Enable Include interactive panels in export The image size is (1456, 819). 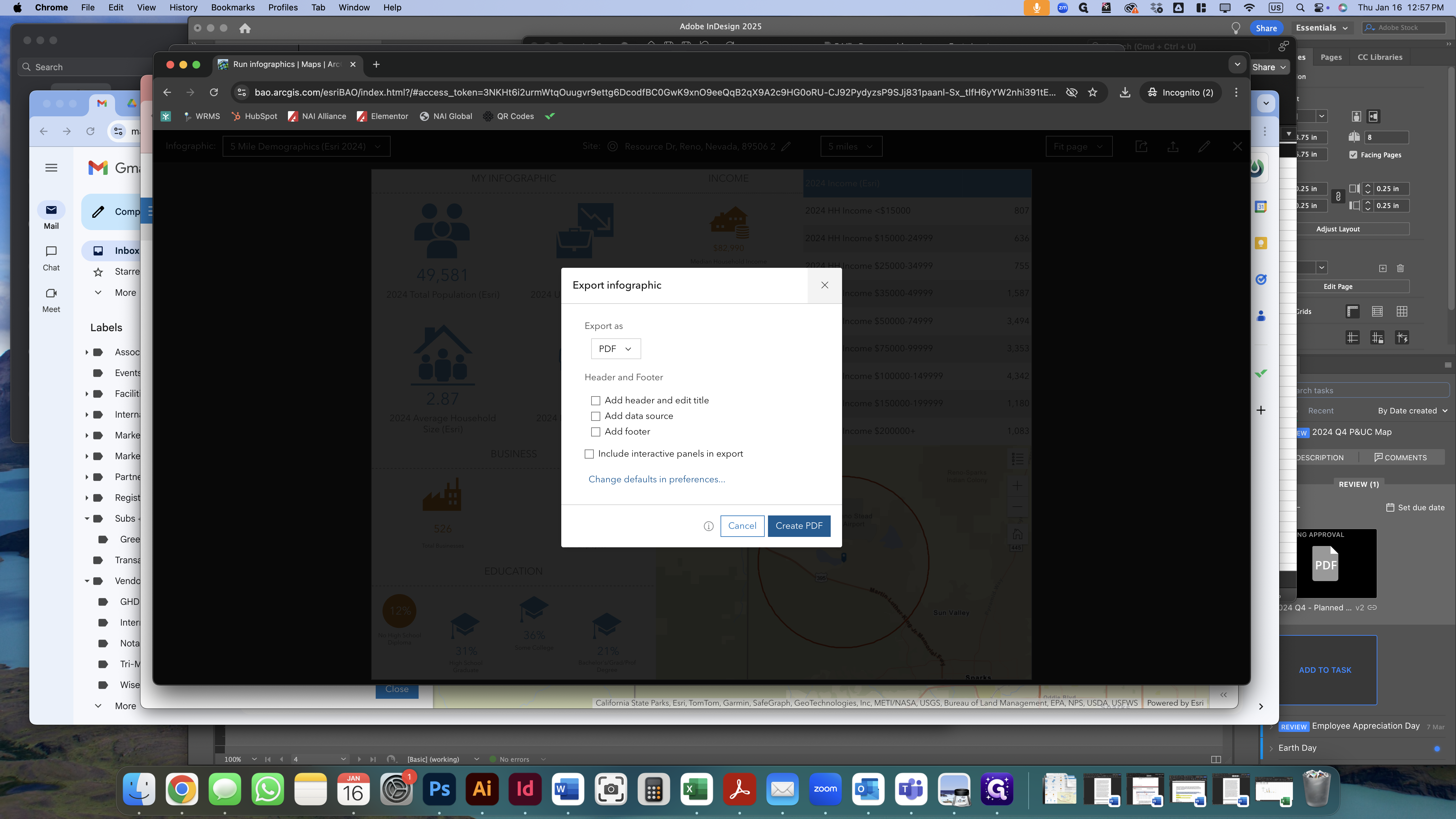589,454
